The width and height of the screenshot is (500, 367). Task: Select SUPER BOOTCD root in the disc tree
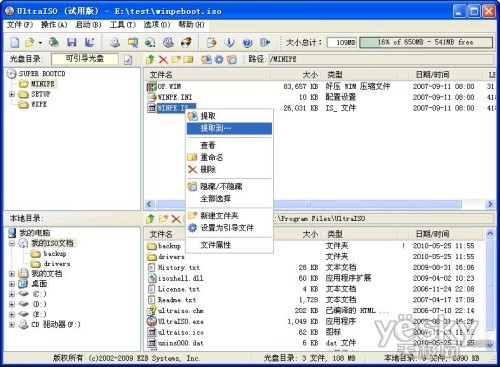pyautogui.click(x=42, y=74)
